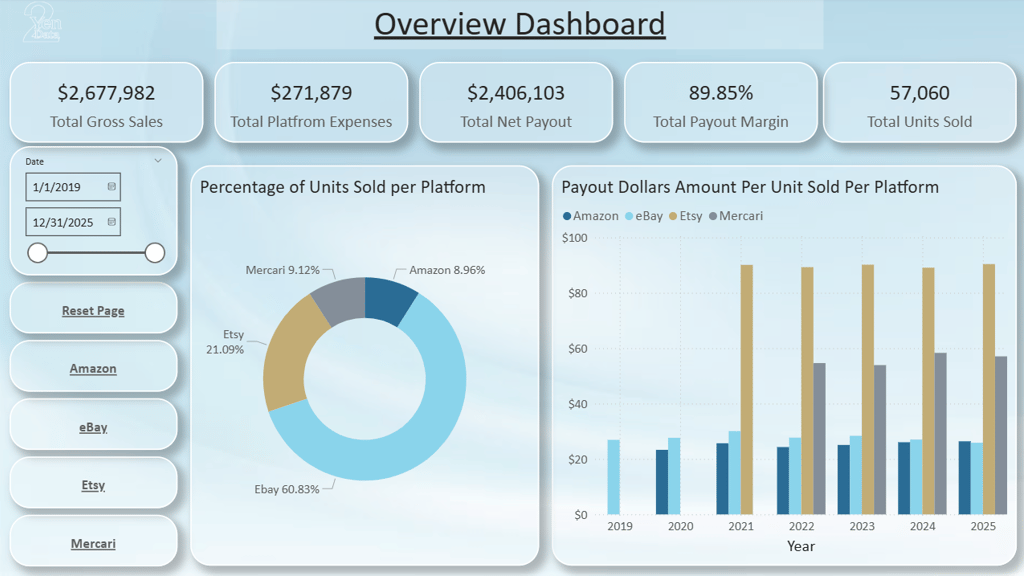The height and width of the screenshot is (576, 1024).
Task: Click the Percentage of Units Sold per Platform title
Action: click(x=343, y=187)
